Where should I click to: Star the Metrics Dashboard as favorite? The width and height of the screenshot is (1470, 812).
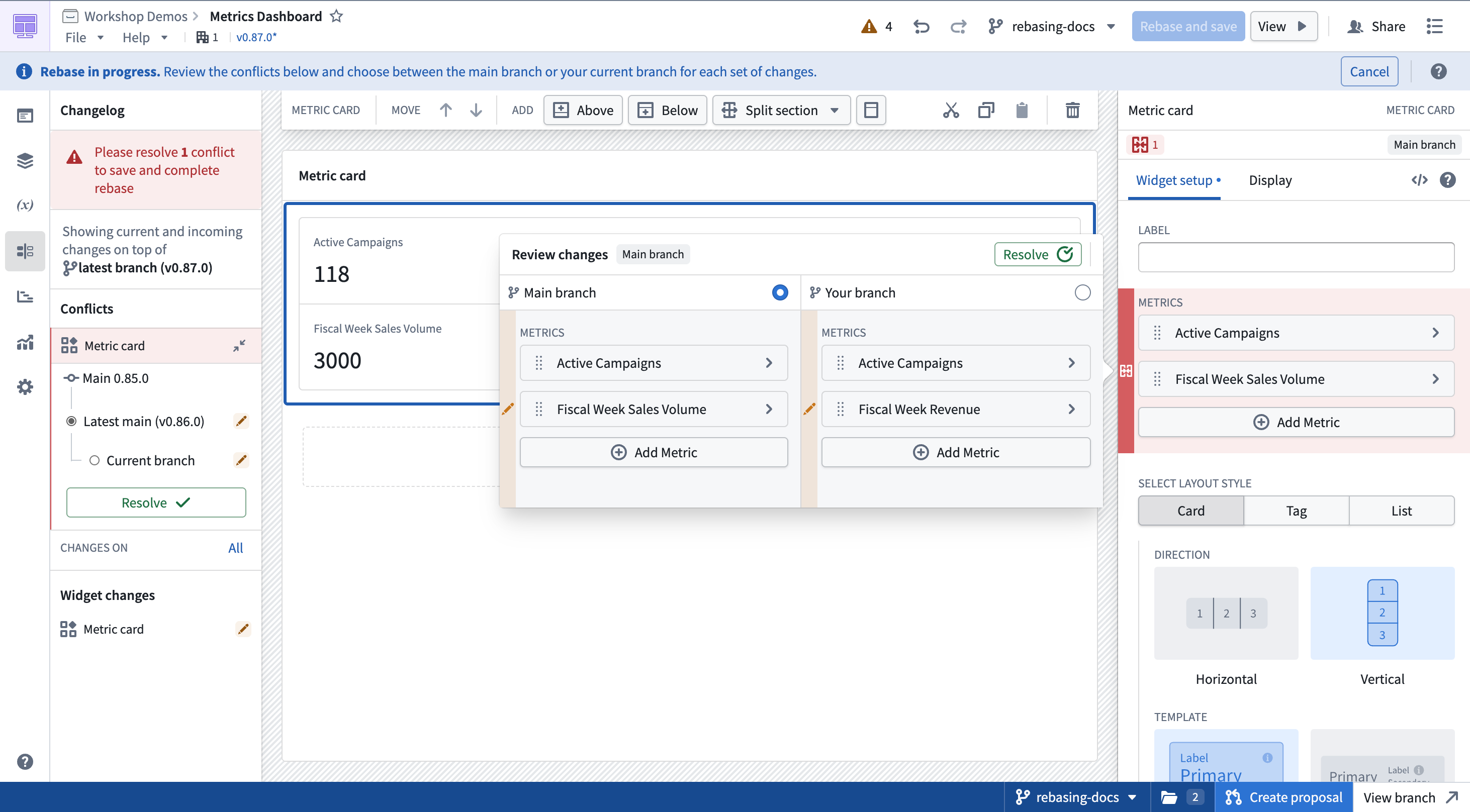click(x=337, y=16)
